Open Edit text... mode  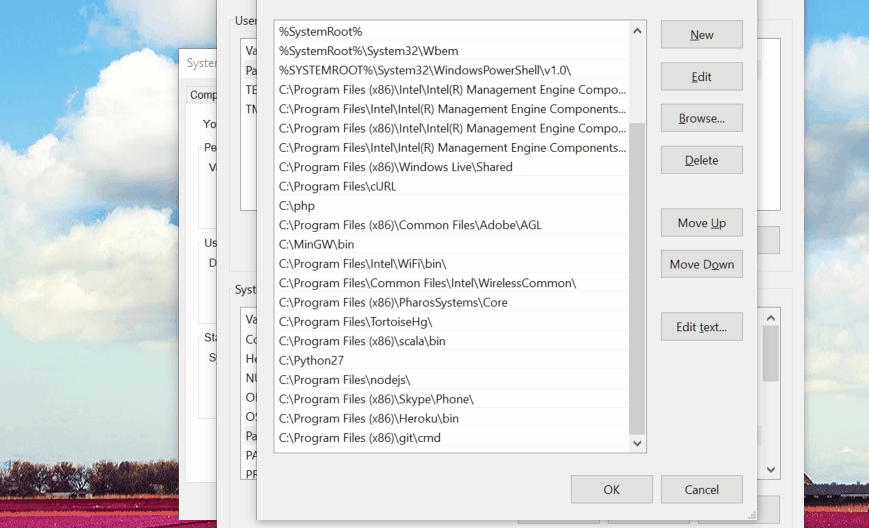(x=702, y=327)
